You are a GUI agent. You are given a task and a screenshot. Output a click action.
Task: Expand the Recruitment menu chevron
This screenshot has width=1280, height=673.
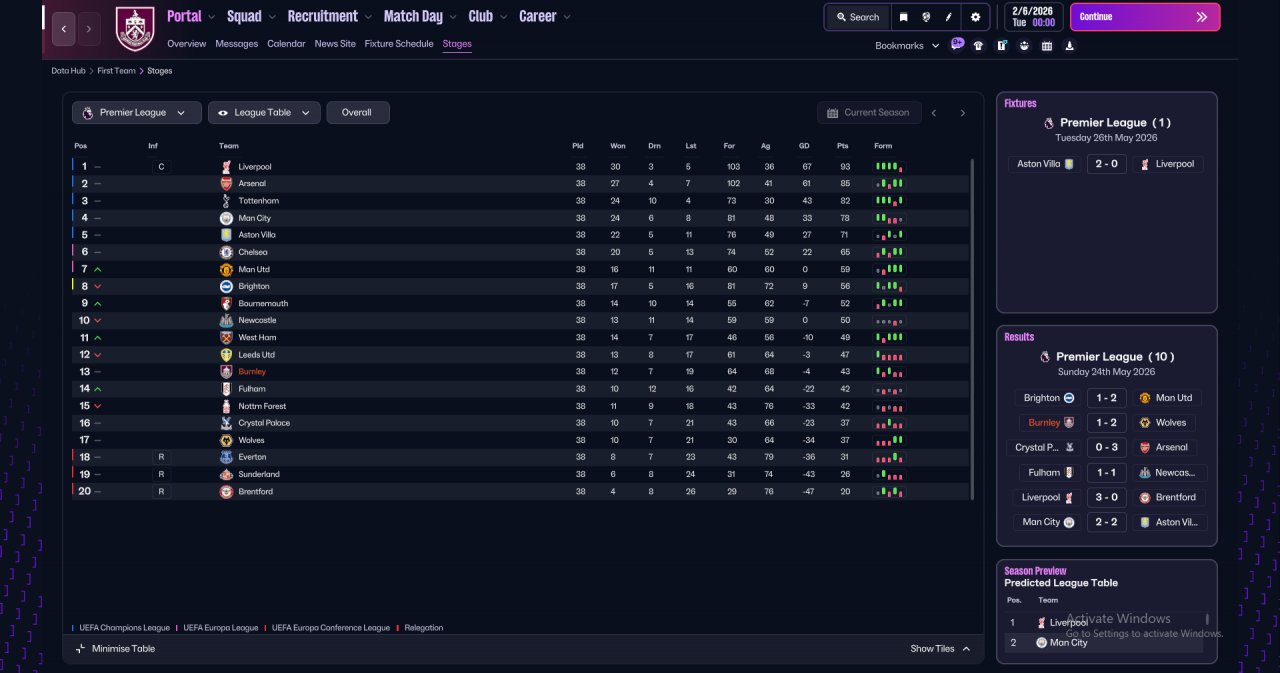pyautogui.click(x=369, y=17)
